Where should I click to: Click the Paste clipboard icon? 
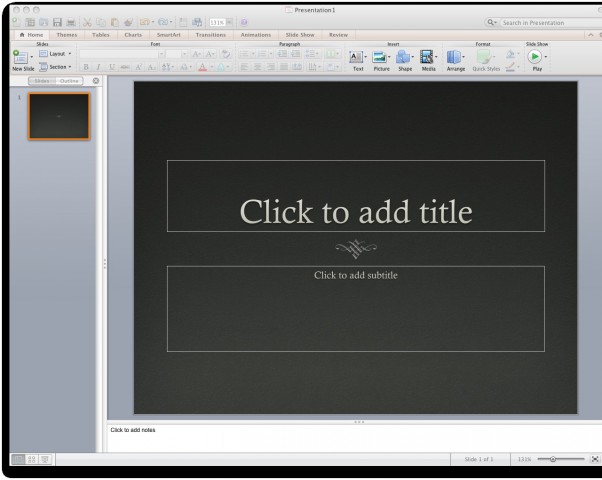tap(114, 22)
